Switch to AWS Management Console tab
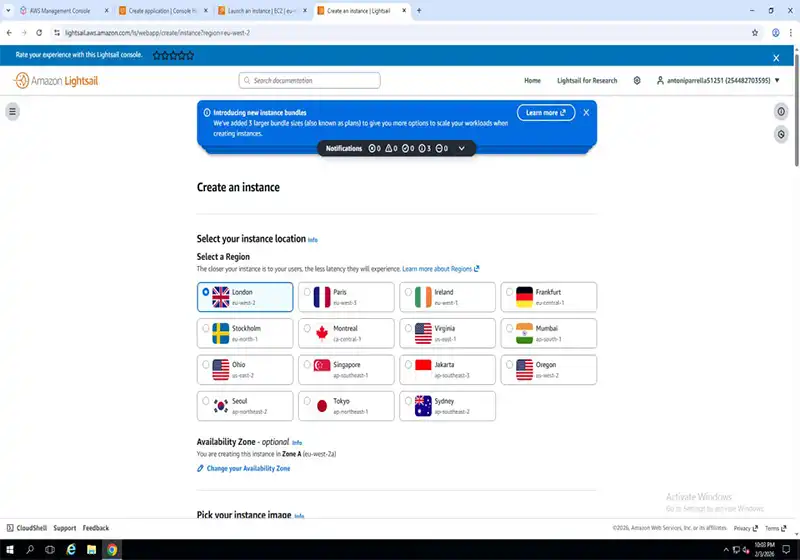Image resolution: width=800 pixels, height=560 pixels. (x=60, y=10)
